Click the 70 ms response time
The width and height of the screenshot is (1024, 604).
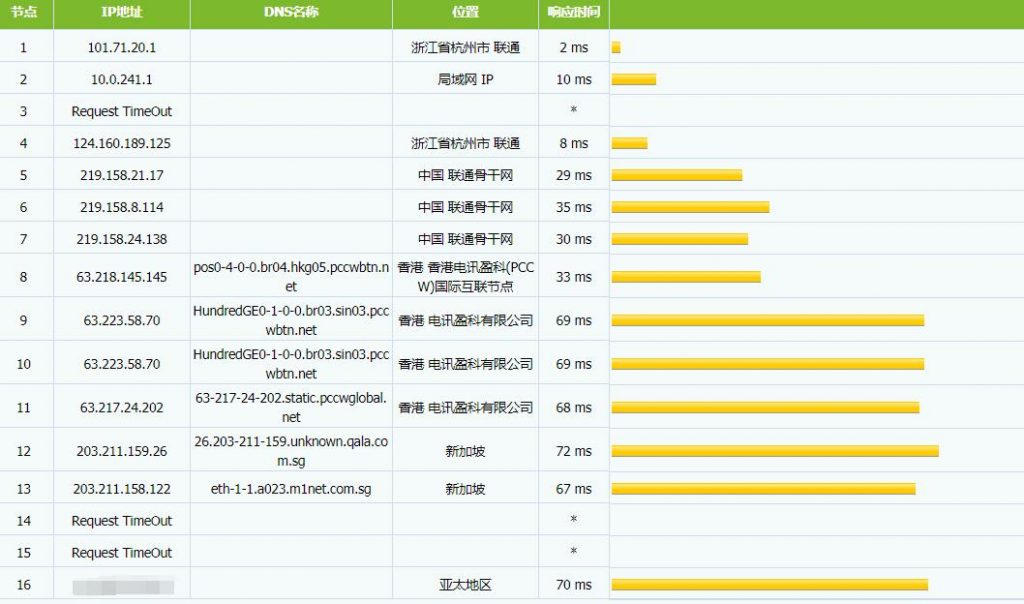click(573, 585)
